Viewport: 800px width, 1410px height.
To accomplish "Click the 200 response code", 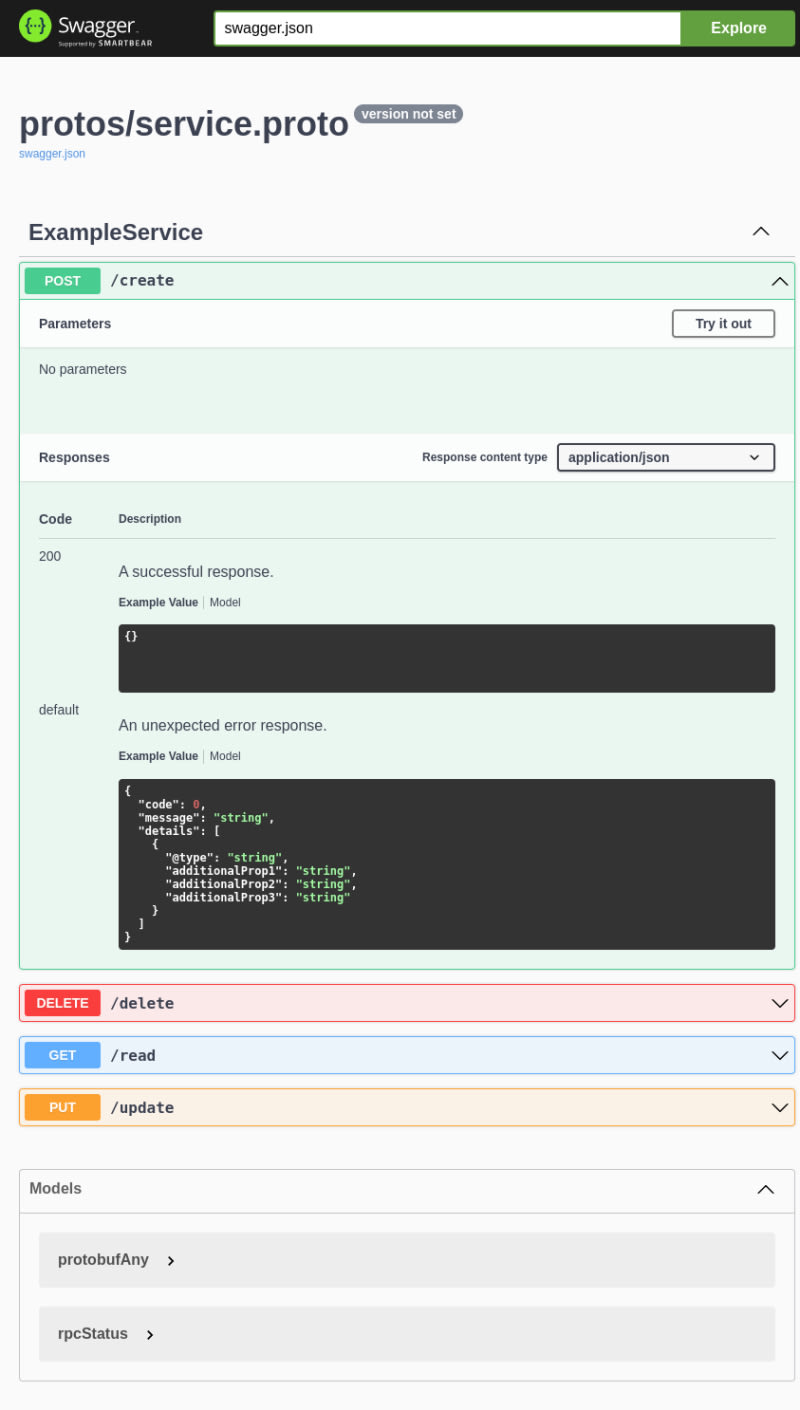I will tap(50, 556).
